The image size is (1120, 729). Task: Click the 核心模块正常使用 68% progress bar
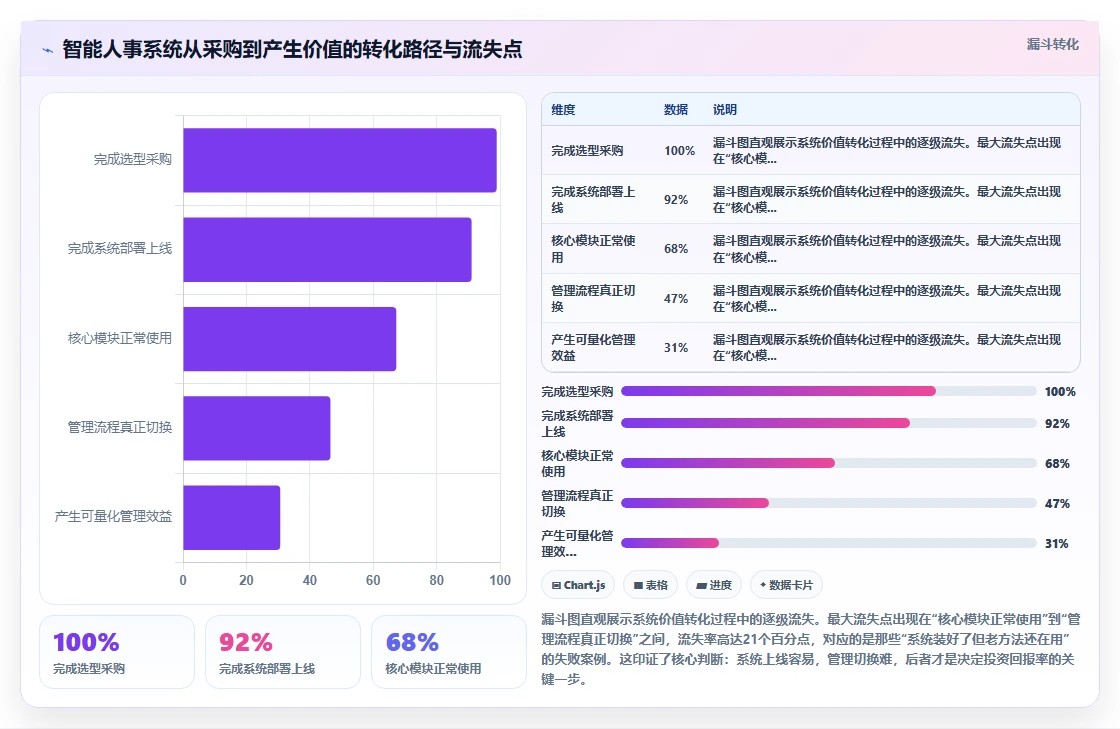[829, 463]
